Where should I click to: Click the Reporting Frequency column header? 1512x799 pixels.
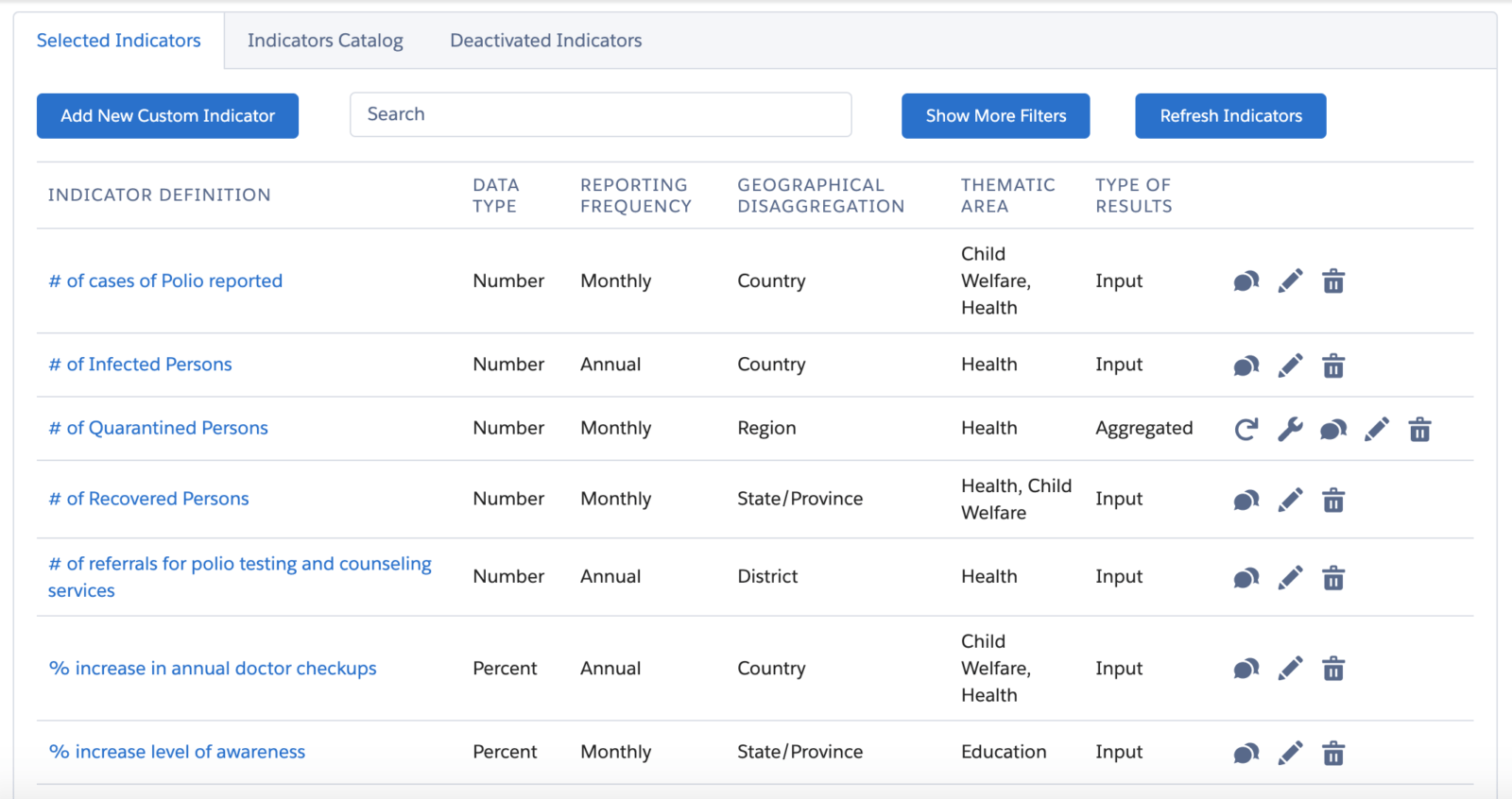pyautogui.click(x=636, y=195)
